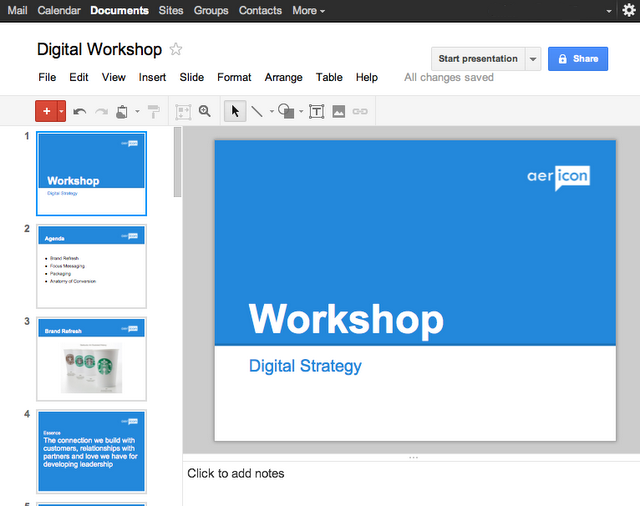The width and height of the screenshot is (640, 506).
Task: Select slide 2 Agenda thumbnail
Action: 91,266
